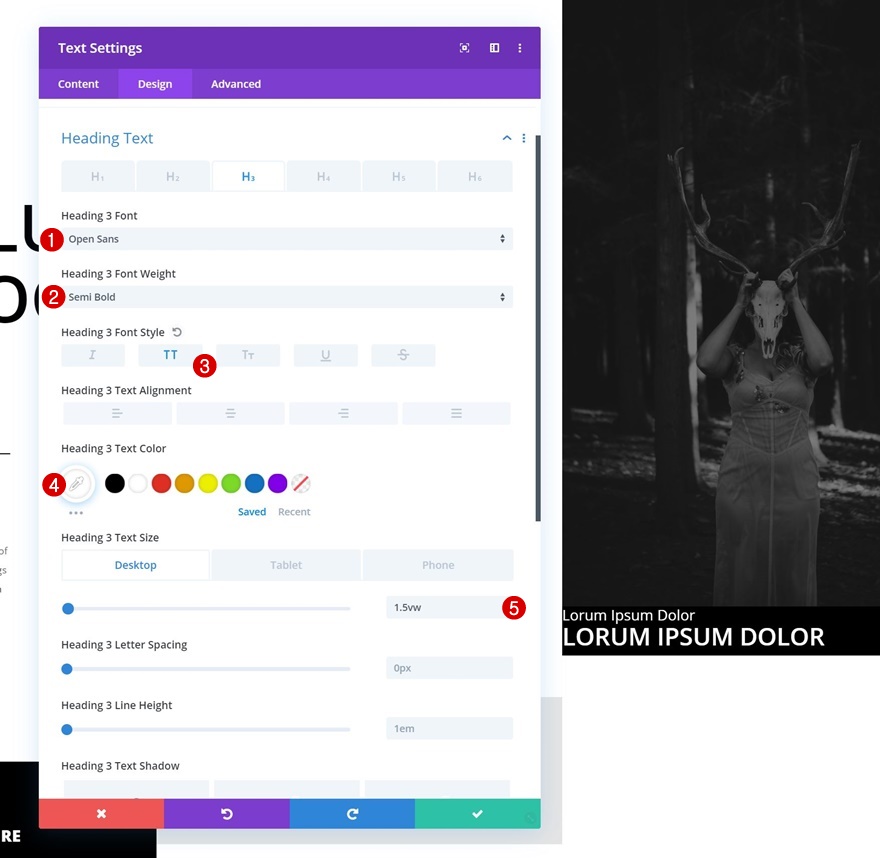Align heading 3 text right

[x=343, y=414]
